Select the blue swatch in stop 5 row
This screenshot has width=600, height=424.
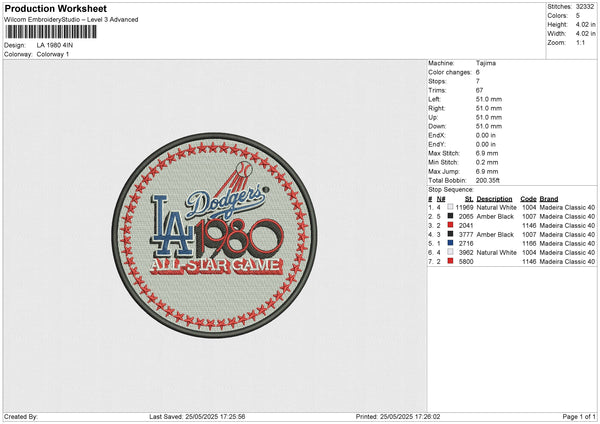pos(450,243)
